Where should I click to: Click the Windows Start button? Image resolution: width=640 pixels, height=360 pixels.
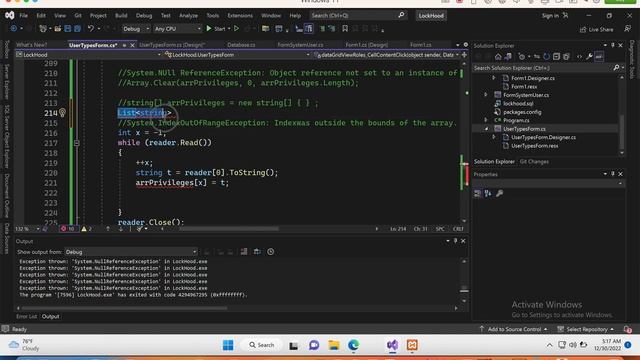[228, 345]
